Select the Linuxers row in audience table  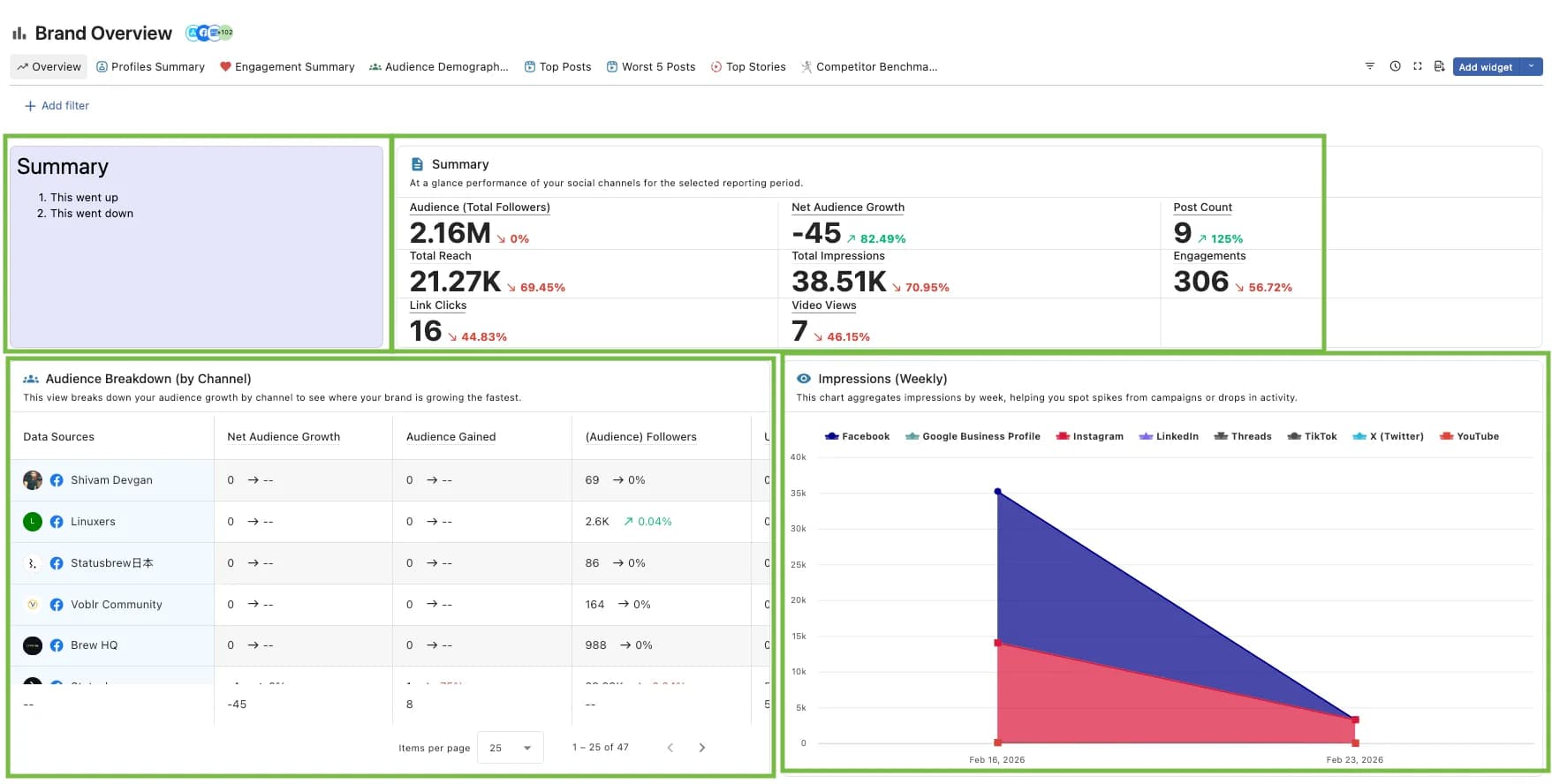point(93,522)
